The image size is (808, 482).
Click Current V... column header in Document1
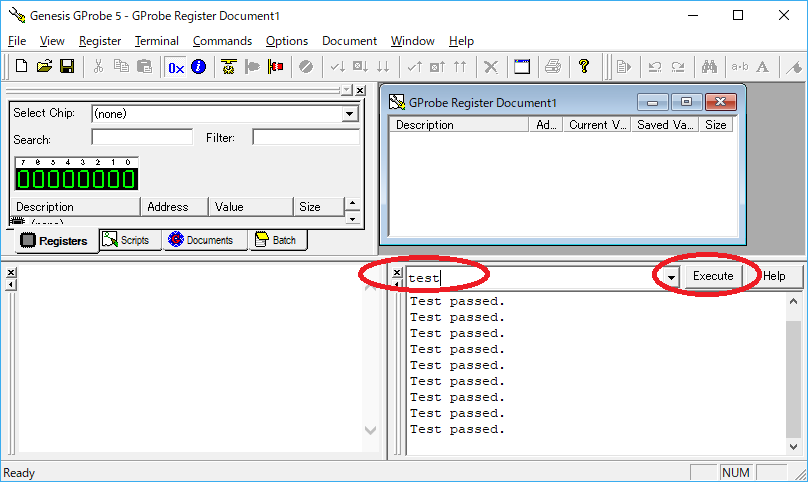click(x=597, y=125)
